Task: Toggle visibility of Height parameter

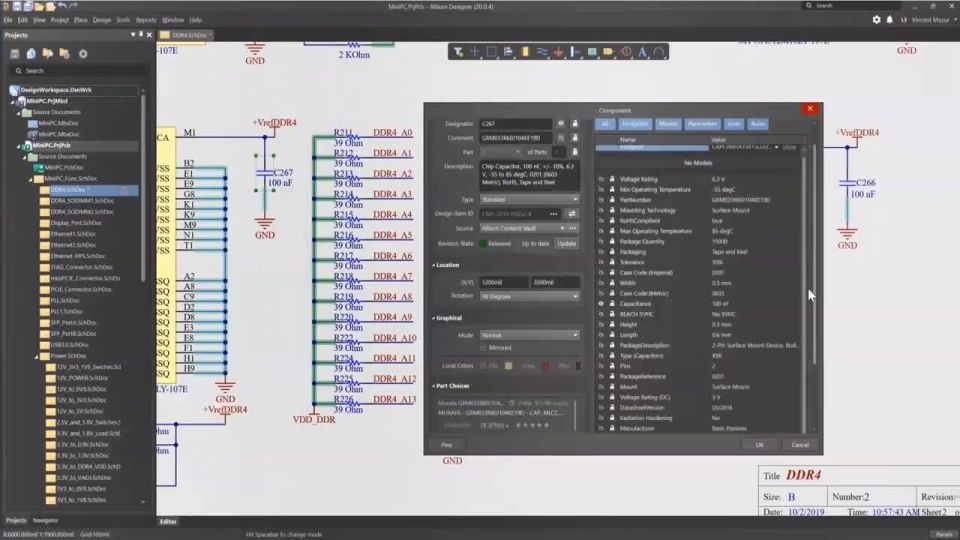Action: [601, 324]
